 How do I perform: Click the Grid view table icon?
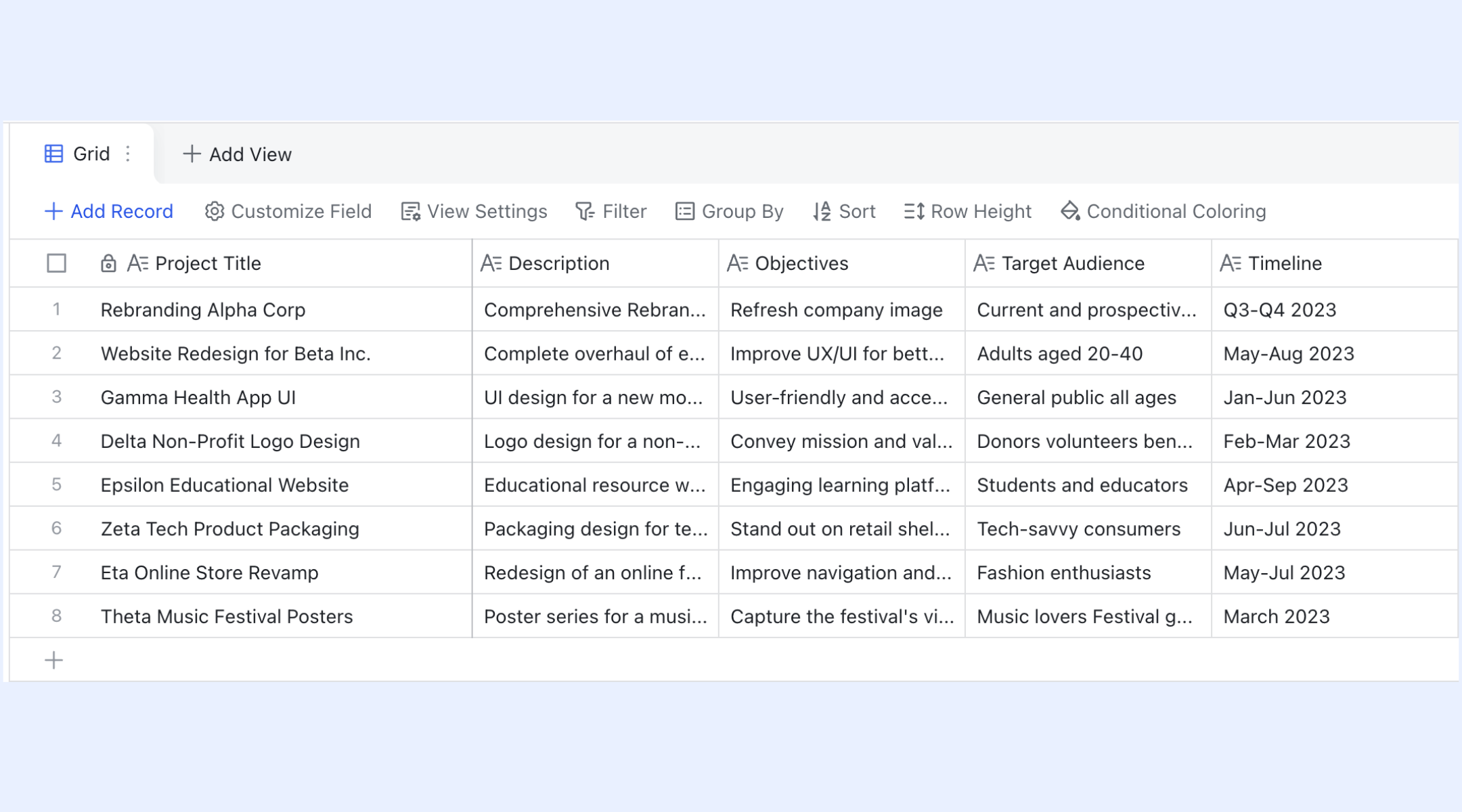53,154
